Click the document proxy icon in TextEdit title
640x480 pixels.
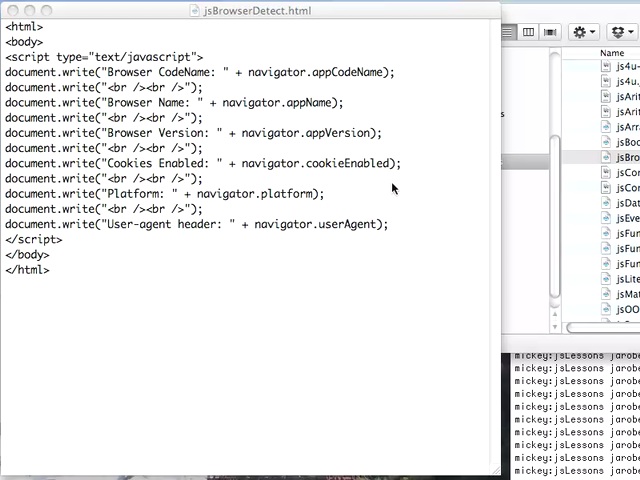click(195, 11)
